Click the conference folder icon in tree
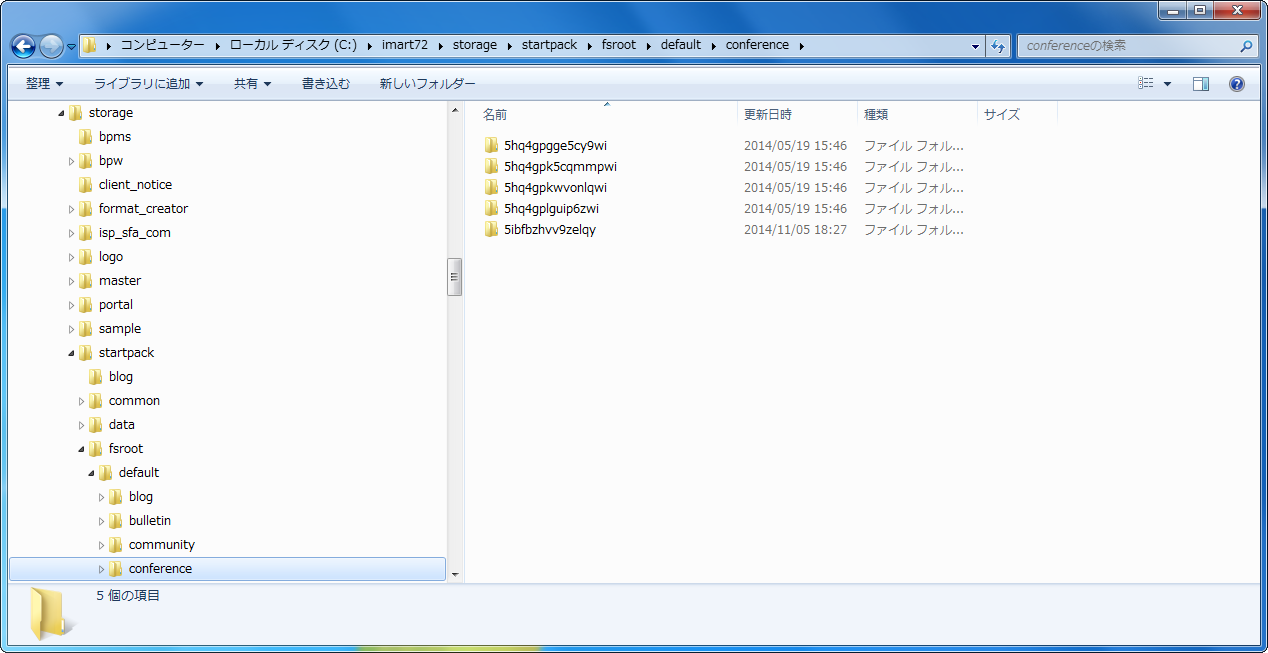The image size is (1268, 653). [x=116, y=569]
